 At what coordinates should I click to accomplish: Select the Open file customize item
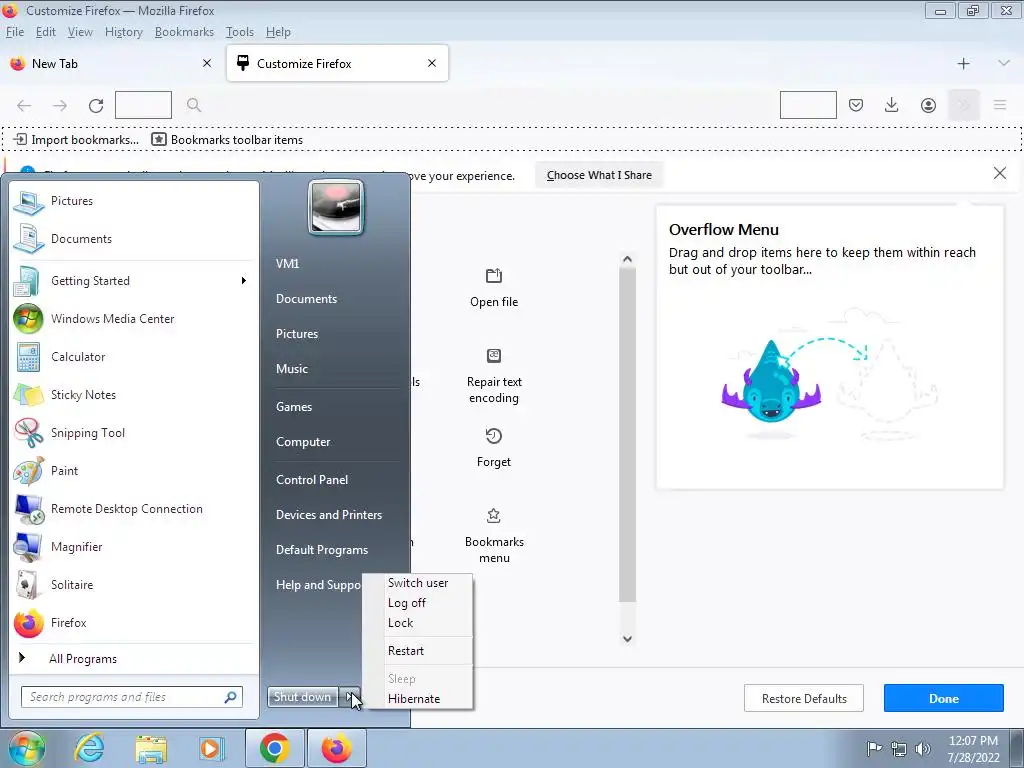point(494,288)
